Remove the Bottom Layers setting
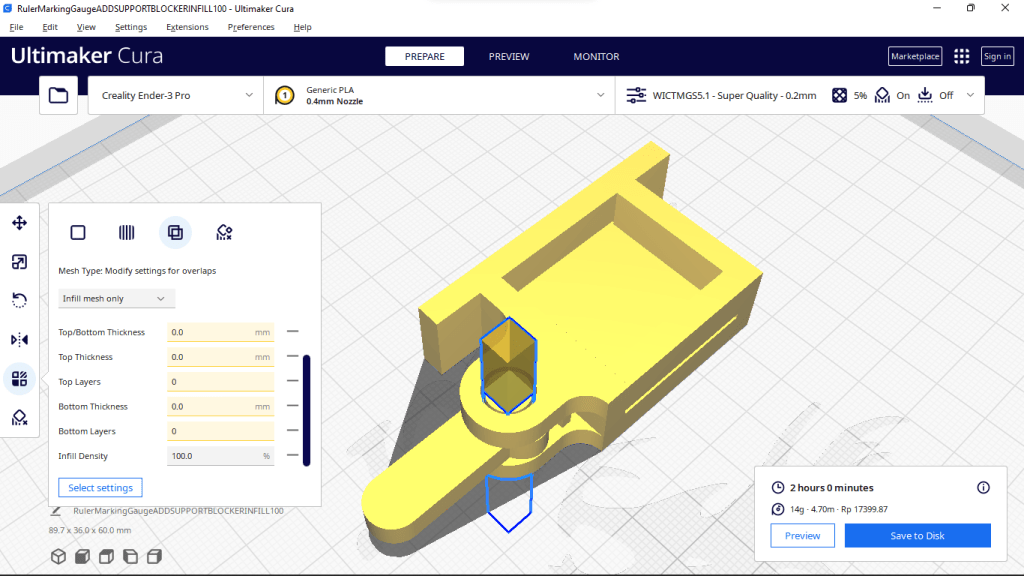The image size is (1024, 576). click(293, 431)
